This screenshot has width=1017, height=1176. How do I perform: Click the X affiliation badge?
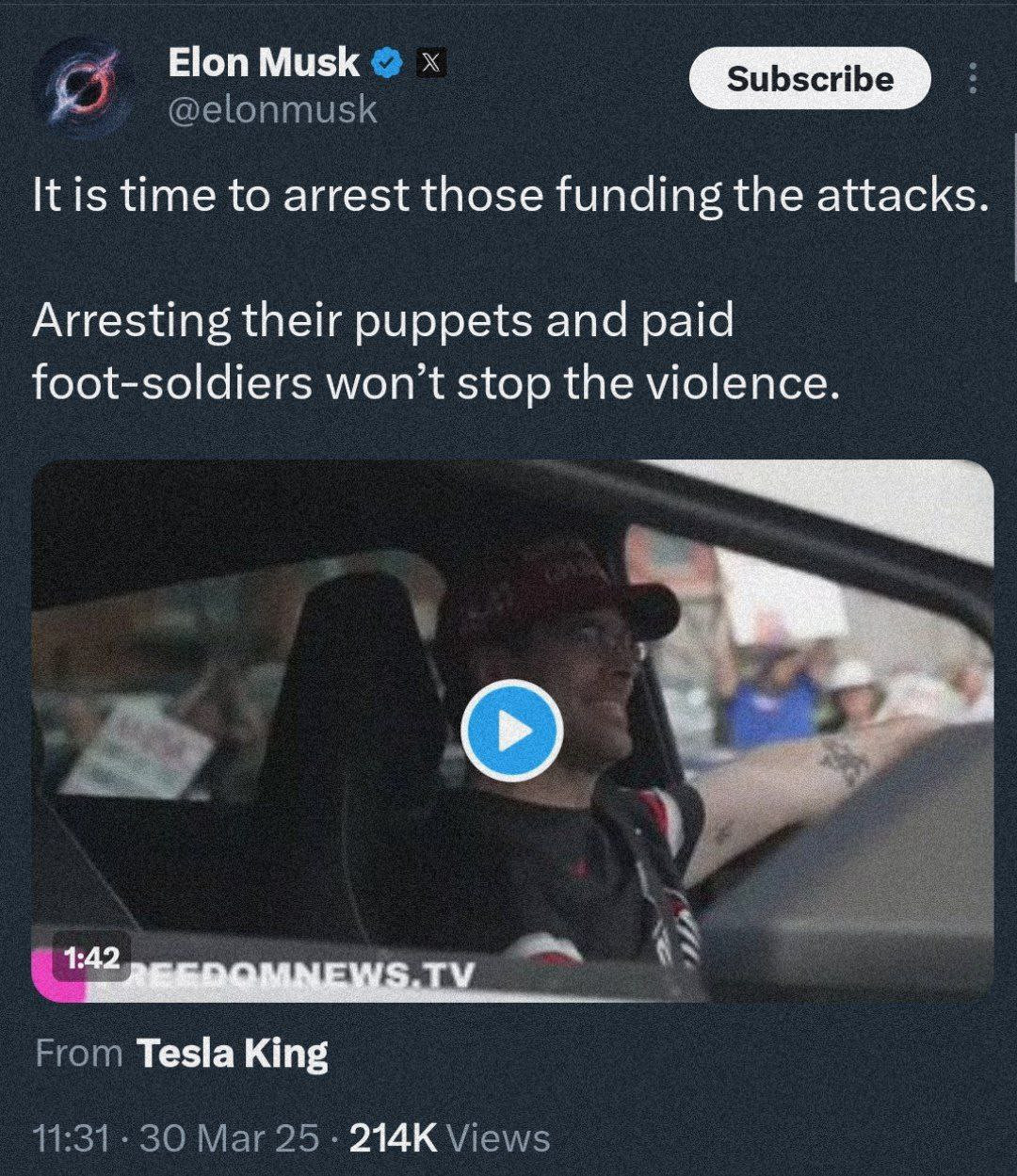click(x=429, y=63)
